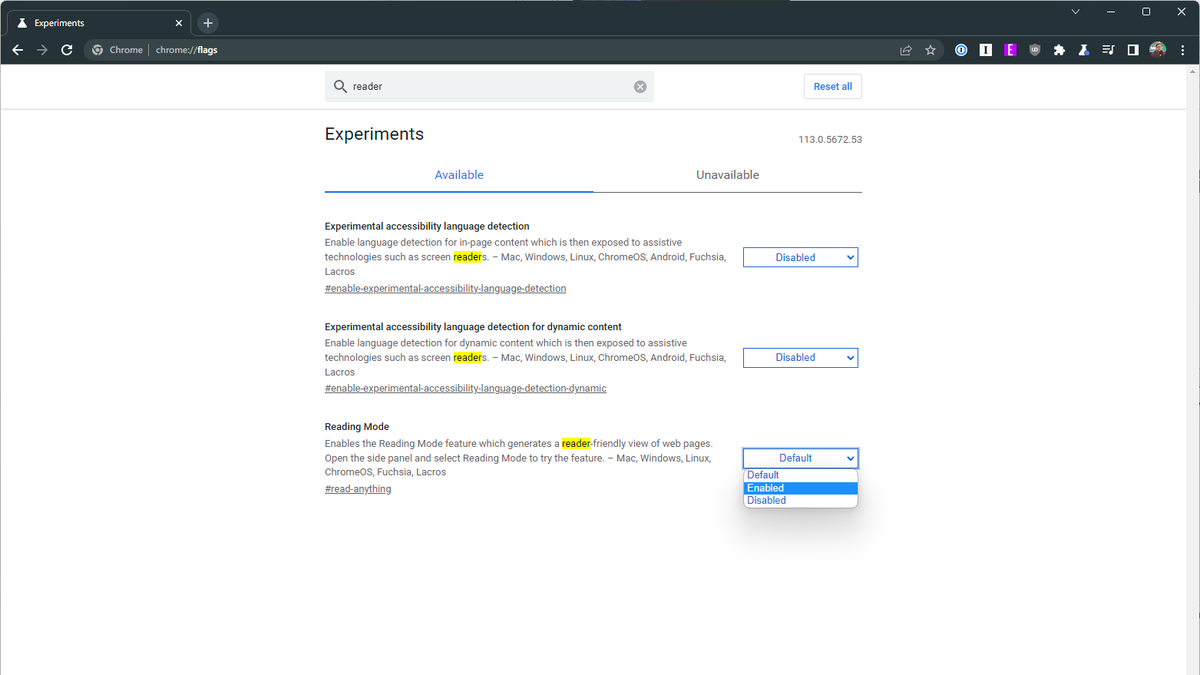Viewport: 1200px width, 675px height.
Task: Open the 1Password extension
Action: (x=961, y=50)
